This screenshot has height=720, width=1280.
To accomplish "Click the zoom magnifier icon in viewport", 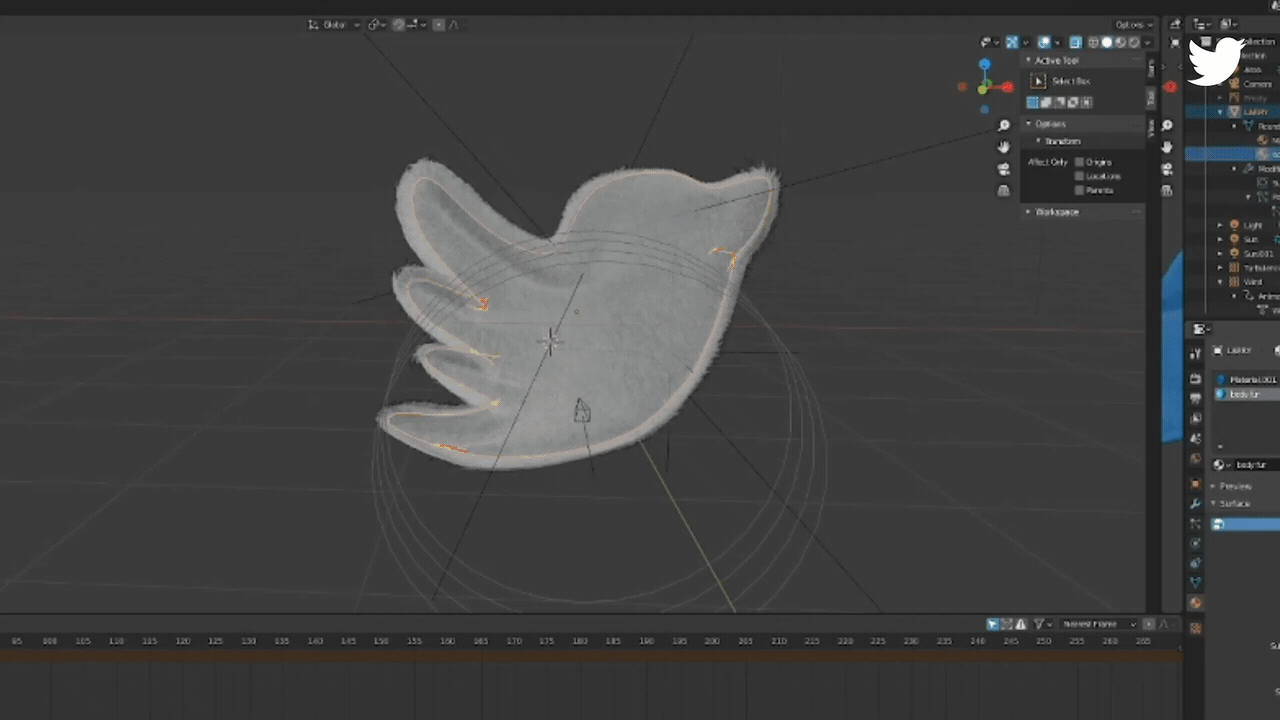I will (x=1004, y=125).
